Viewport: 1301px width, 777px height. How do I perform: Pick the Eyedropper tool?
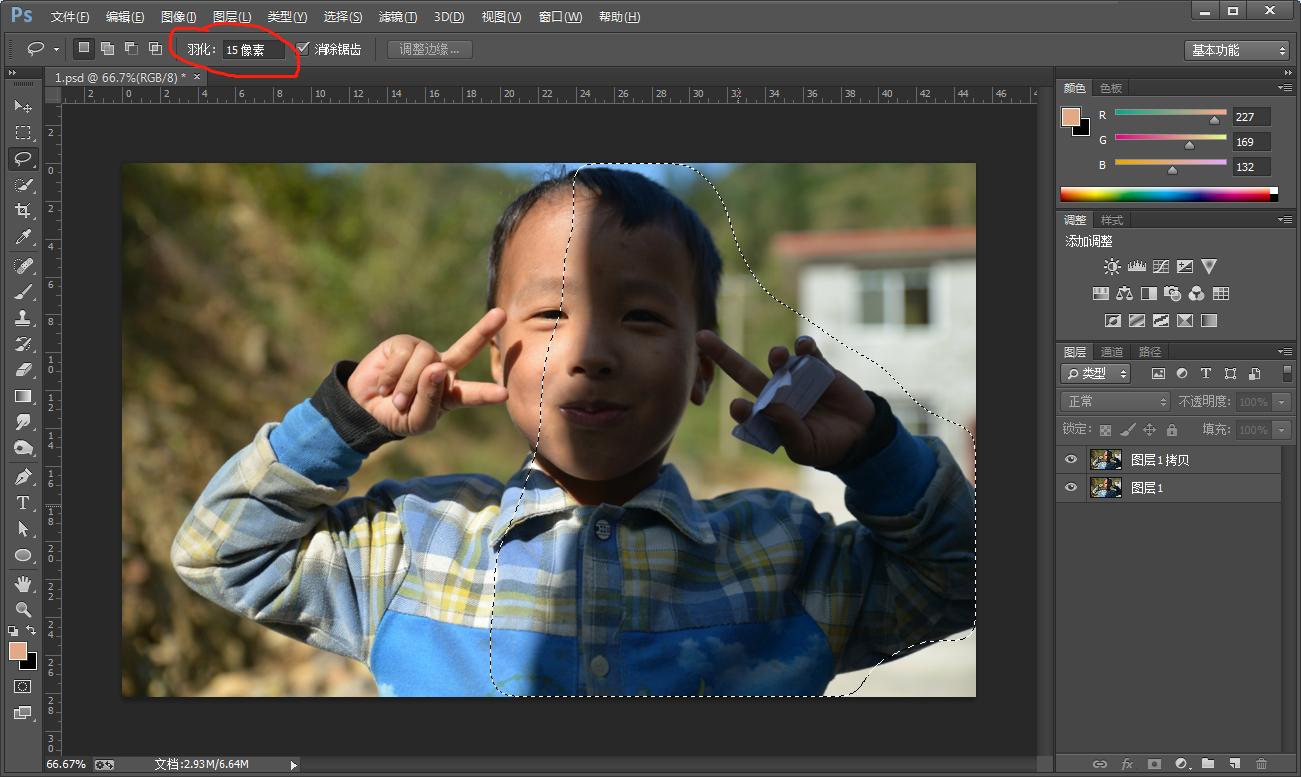[23, 238]
